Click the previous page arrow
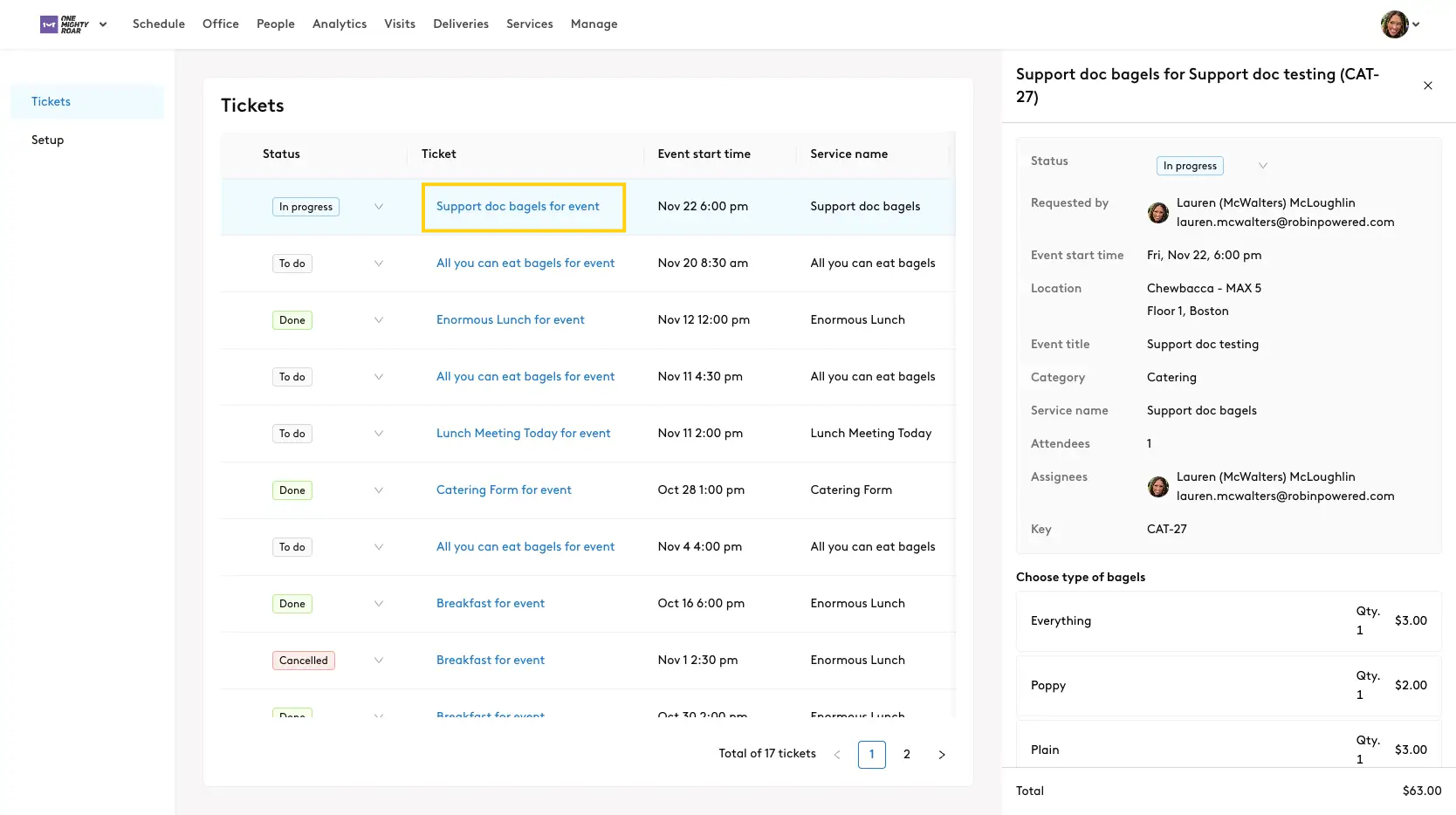 (x=837, y=755)
